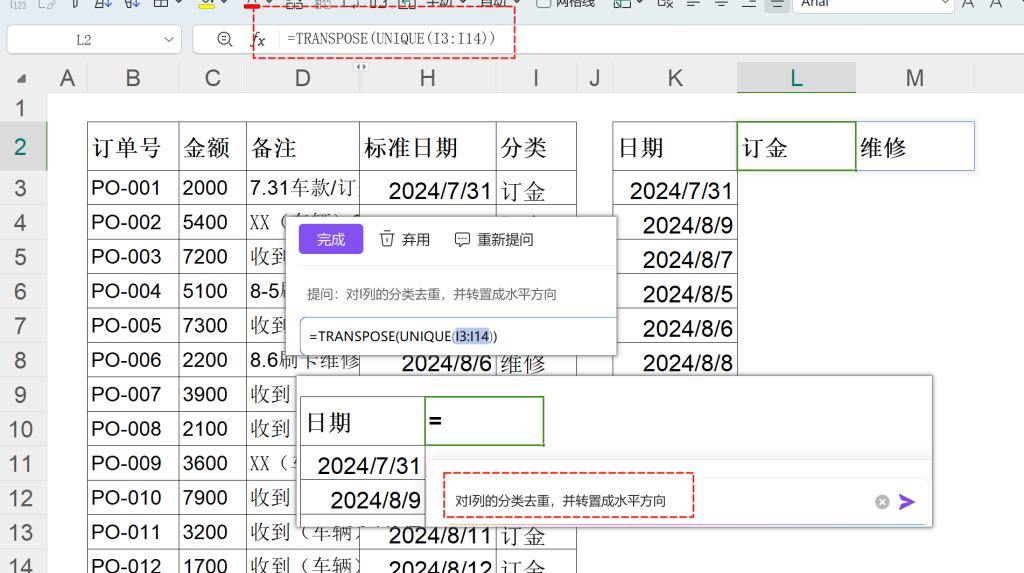
Task: Select row 5 header
Action: click(21, 257)
